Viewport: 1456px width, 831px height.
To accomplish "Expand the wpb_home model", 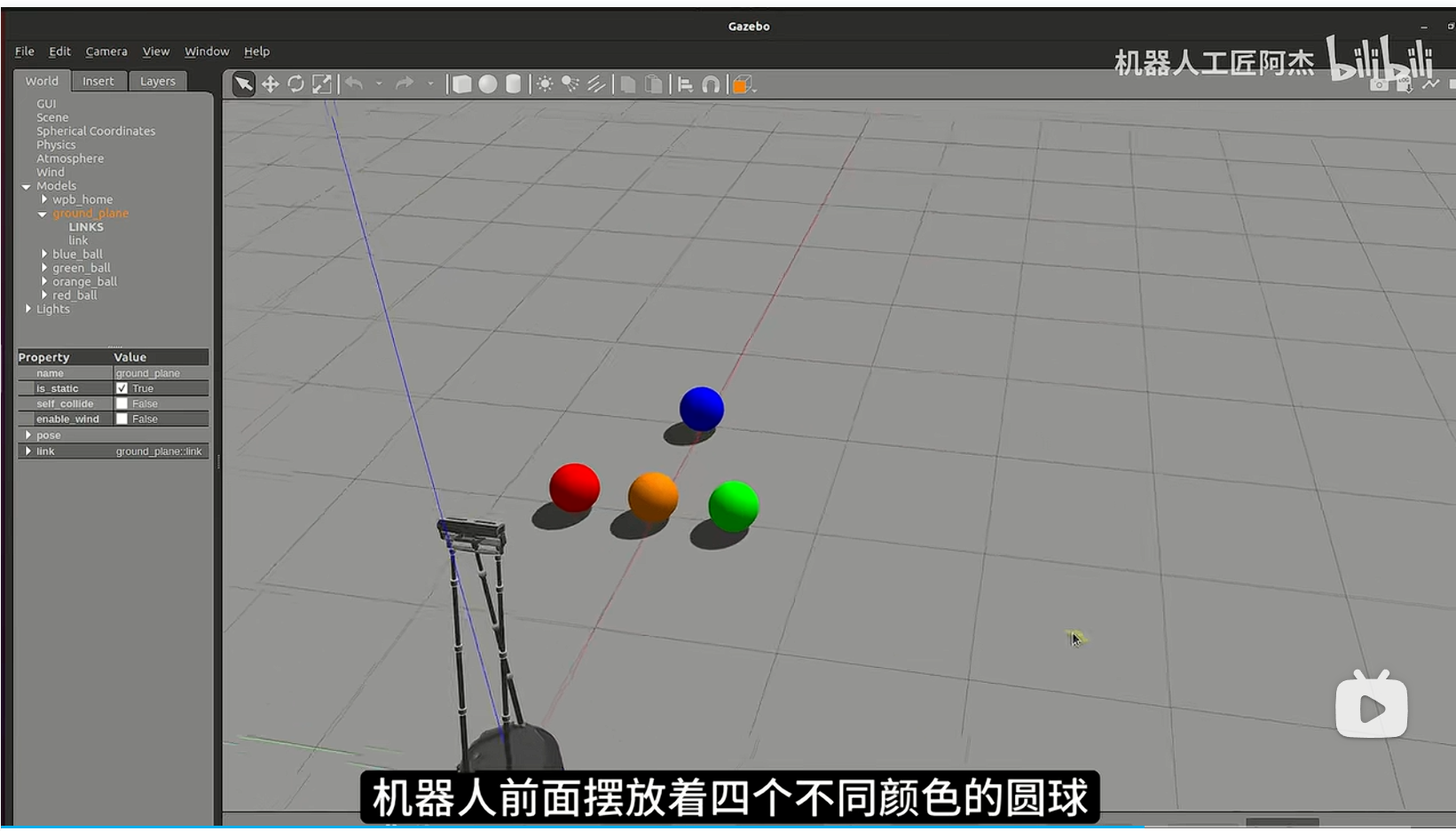I will tap(43, 200).
